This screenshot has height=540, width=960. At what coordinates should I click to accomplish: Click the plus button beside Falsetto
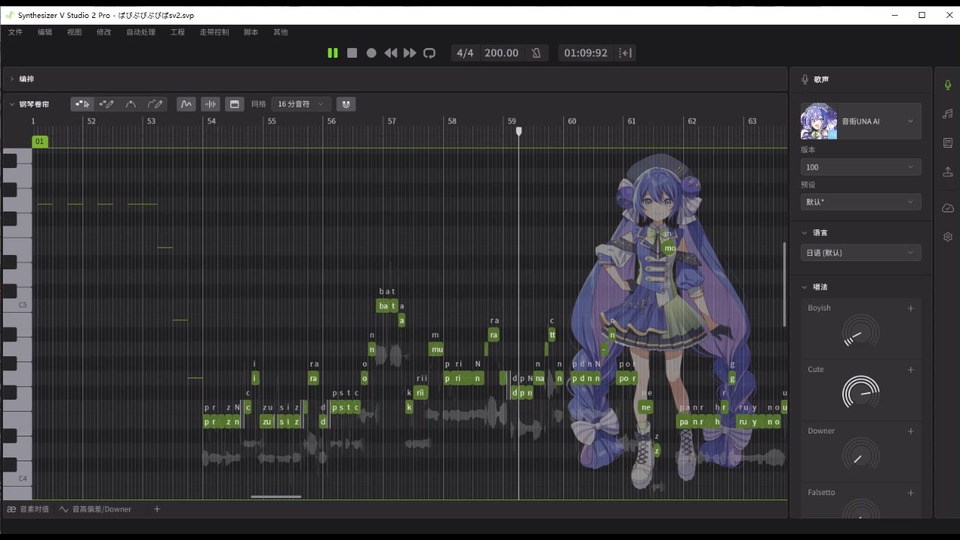point(910,493)
